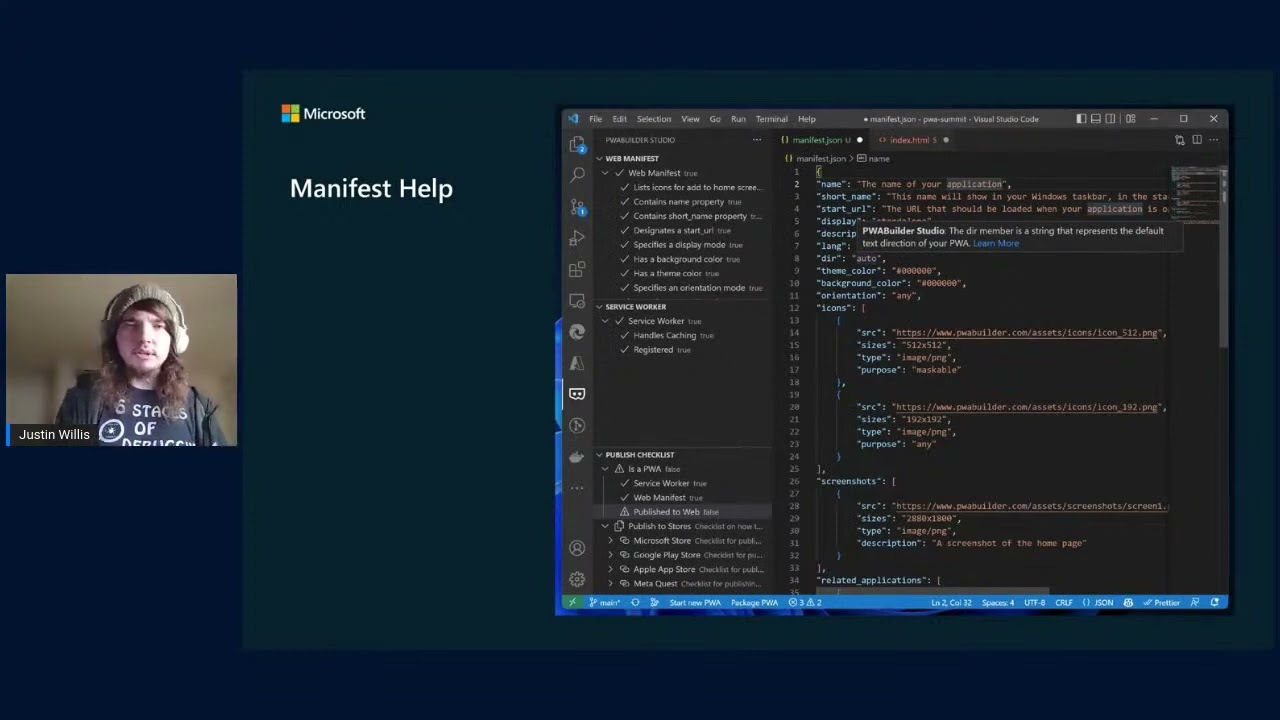1280x720 pixels.
Task: Click the split editor right icon
Action: (x=1197, y=140)
